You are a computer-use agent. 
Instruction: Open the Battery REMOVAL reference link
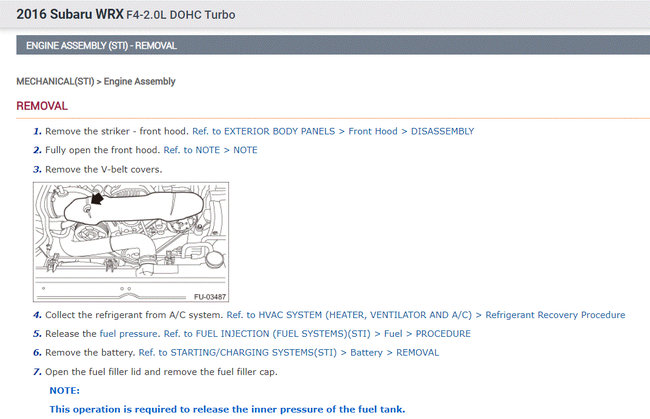tap(288, 352)
